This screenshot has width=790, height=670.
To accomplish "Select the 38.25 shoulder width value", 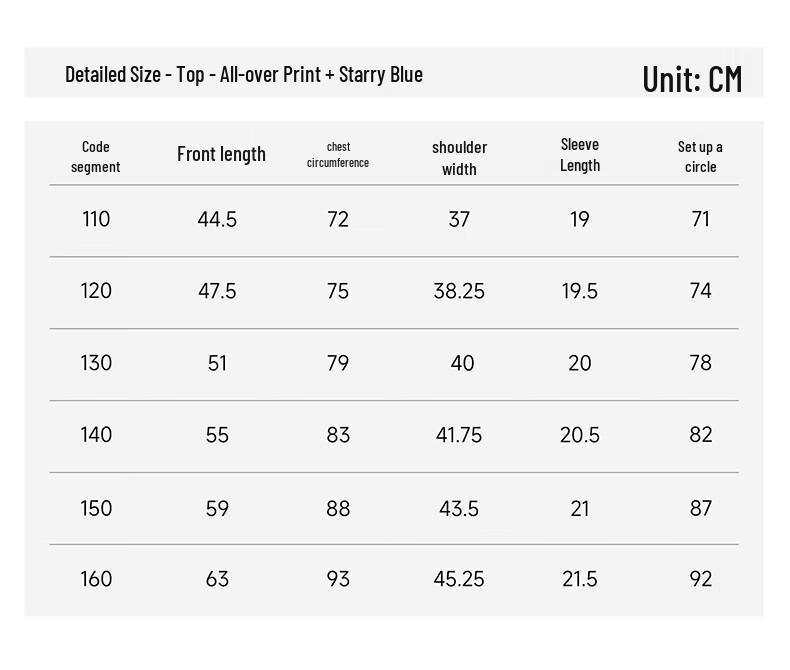I will (x=459, y=291).
